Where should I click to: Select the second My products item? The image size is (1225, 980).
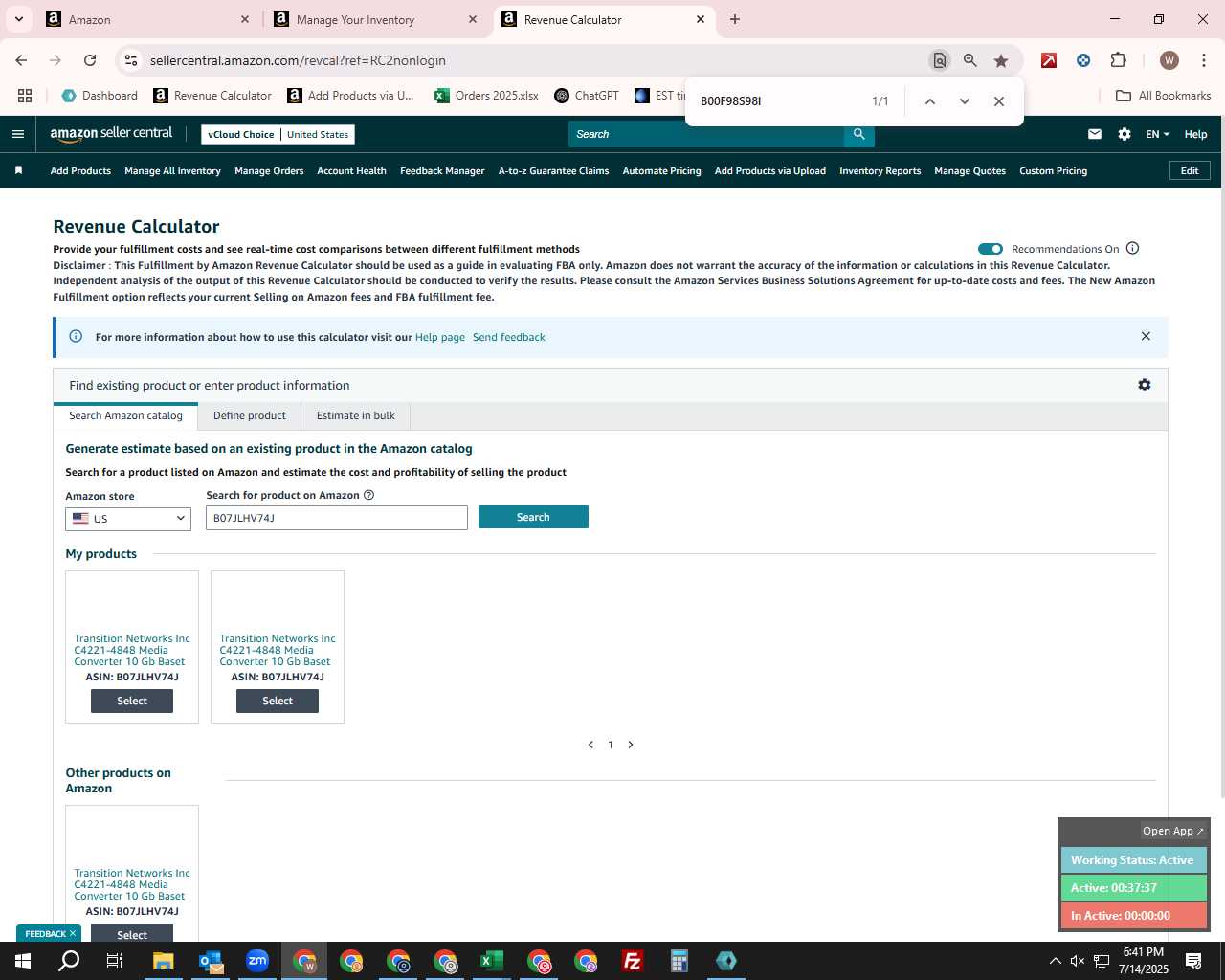(x=278, y=701)
